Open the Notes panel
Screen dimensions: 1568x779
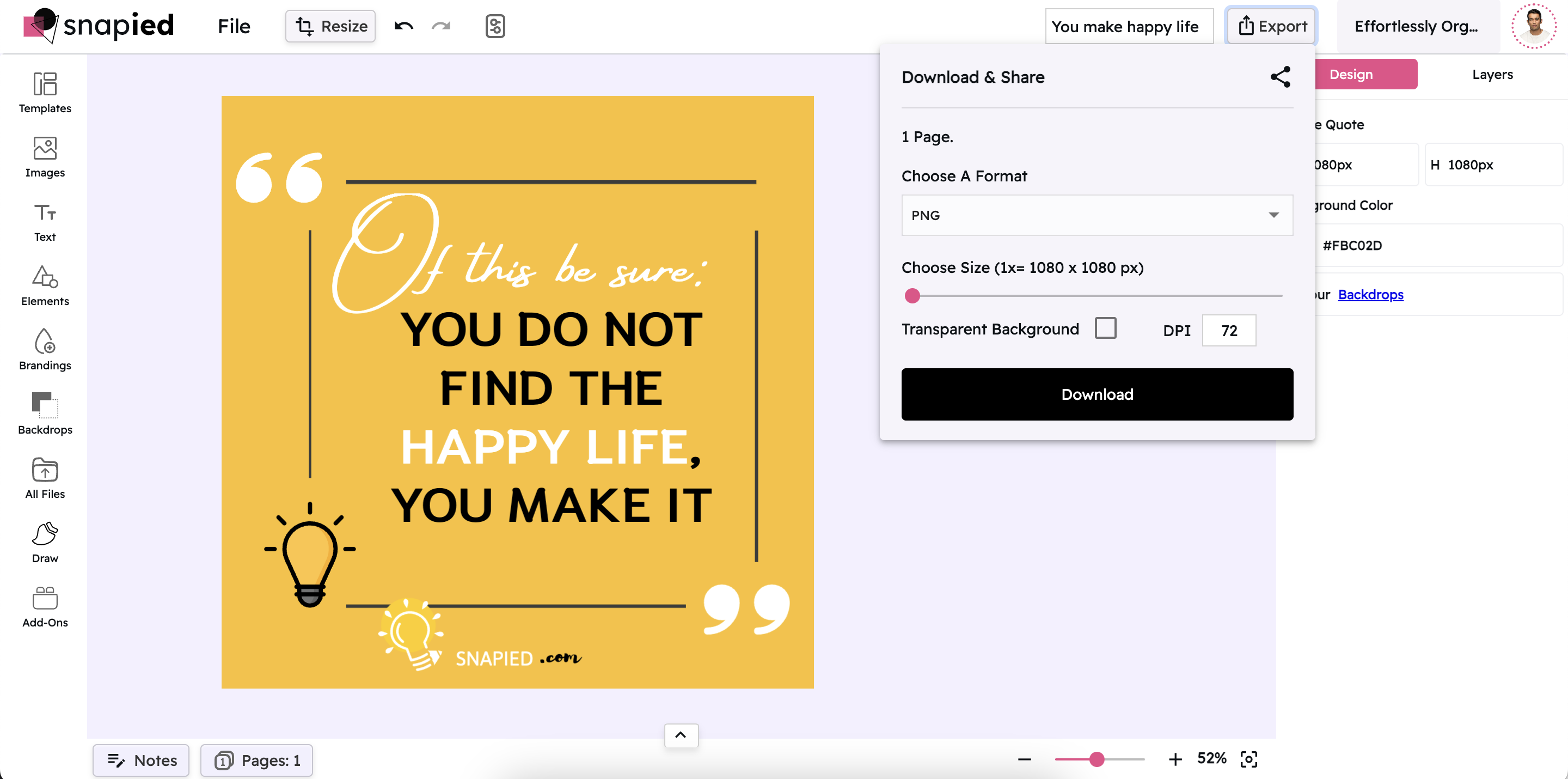(141, 760)
